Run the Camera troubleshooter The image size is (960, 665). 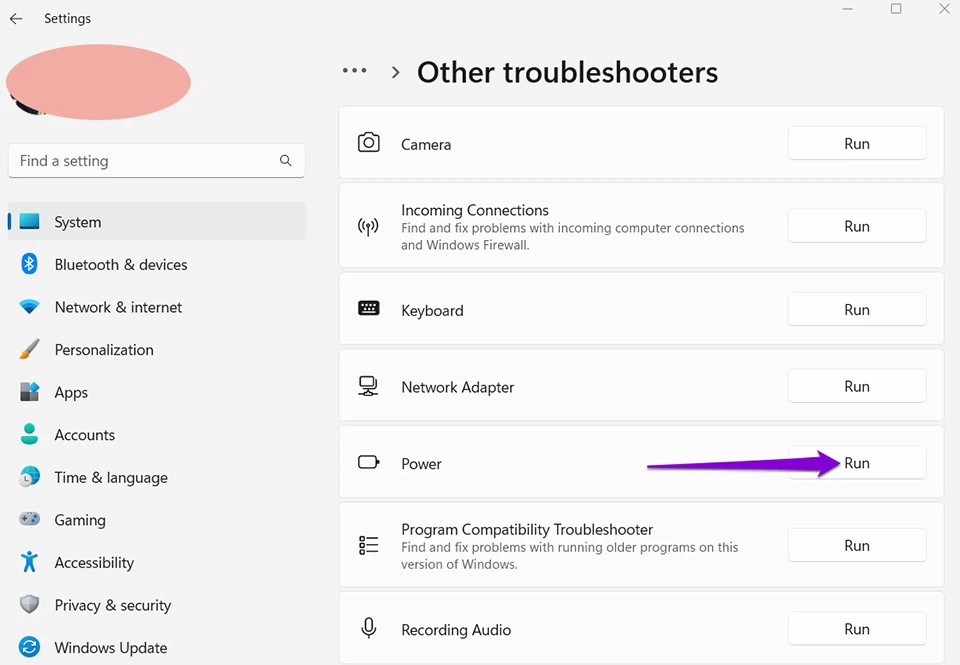(857, 143)
